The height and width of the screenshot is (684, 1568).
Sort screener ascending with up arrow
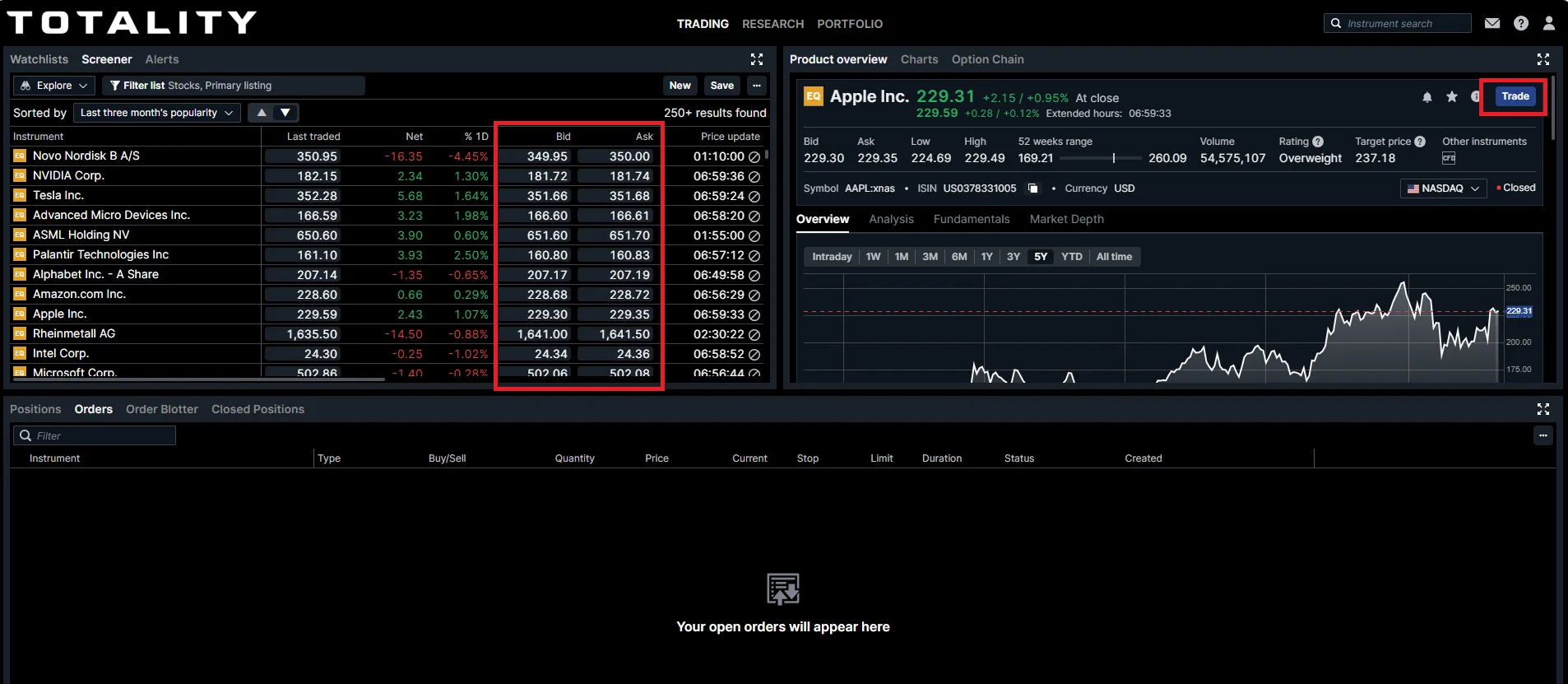[x=262, y=113]
